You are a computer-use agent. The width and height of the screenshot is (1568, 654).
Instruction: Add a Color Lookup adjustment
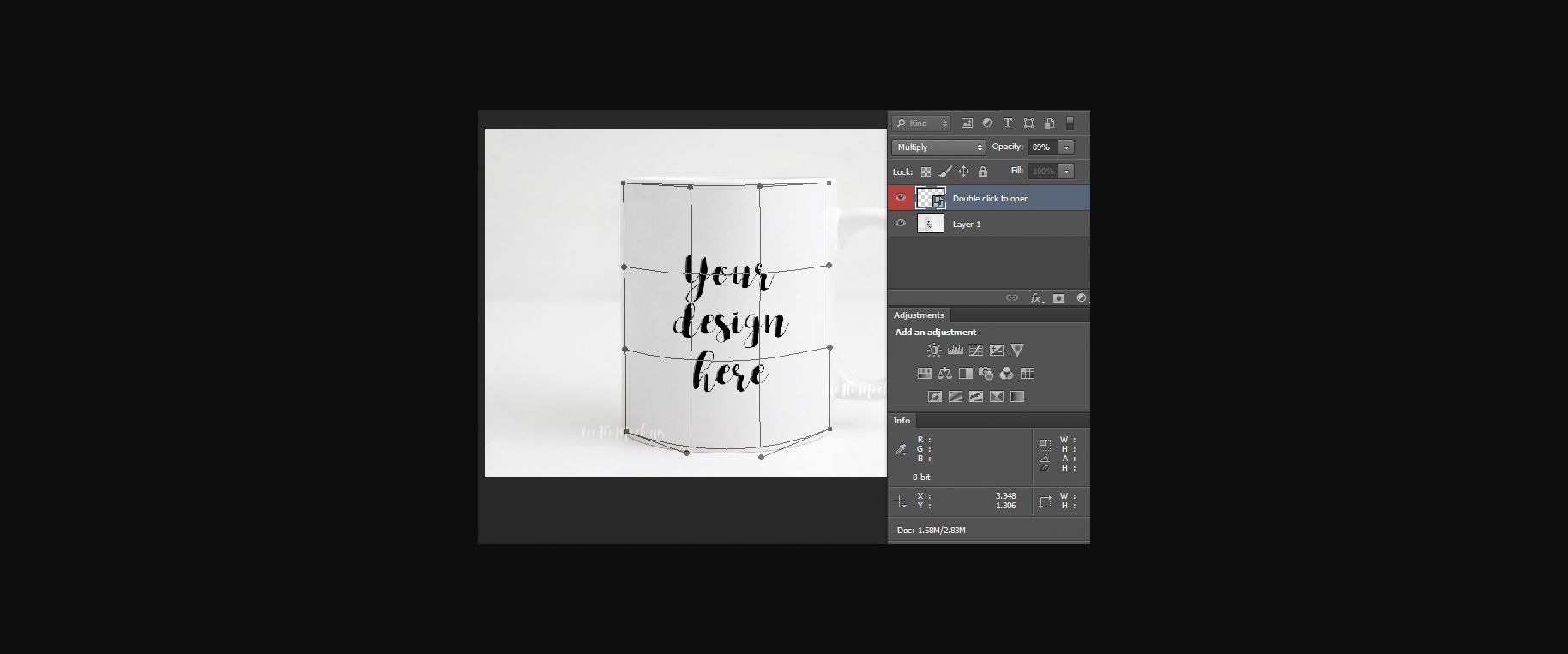1028,374
